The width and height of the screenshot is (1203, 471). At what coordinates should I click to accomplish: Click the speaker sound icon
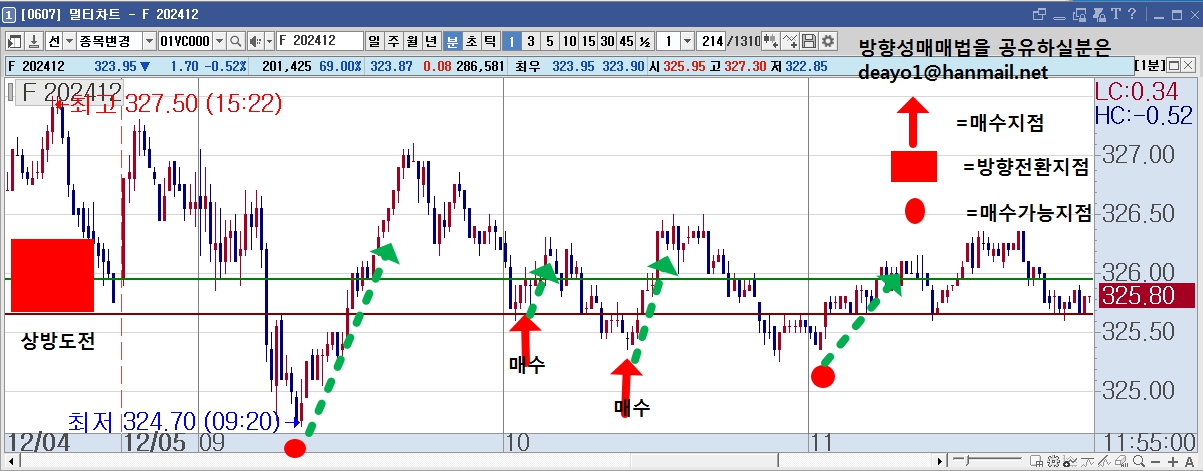(x=255, y=41)
